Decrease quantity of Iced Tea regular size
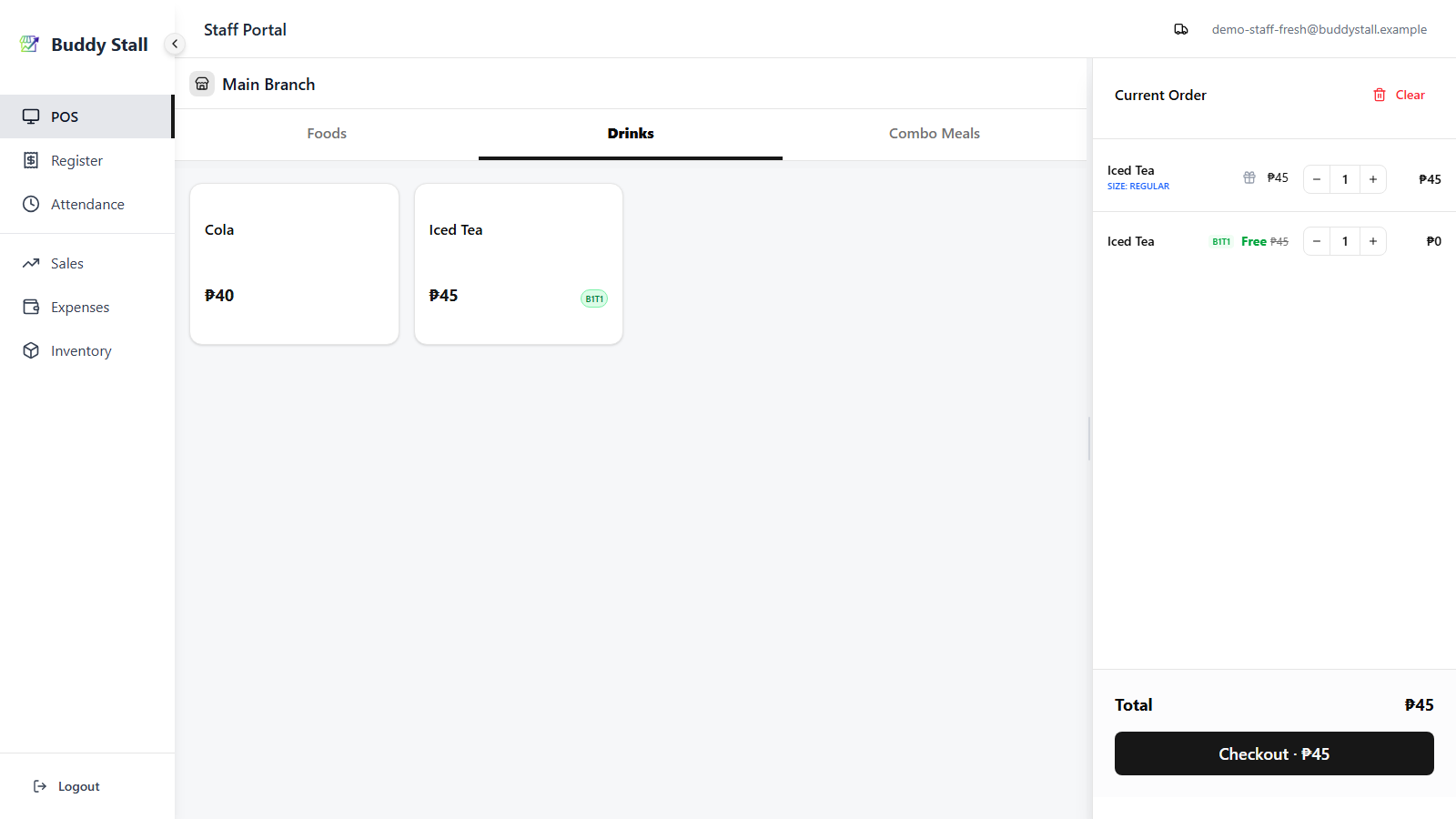This screenshot has width=1456, height=819. pyautogui.click(x=1317, y=179)
